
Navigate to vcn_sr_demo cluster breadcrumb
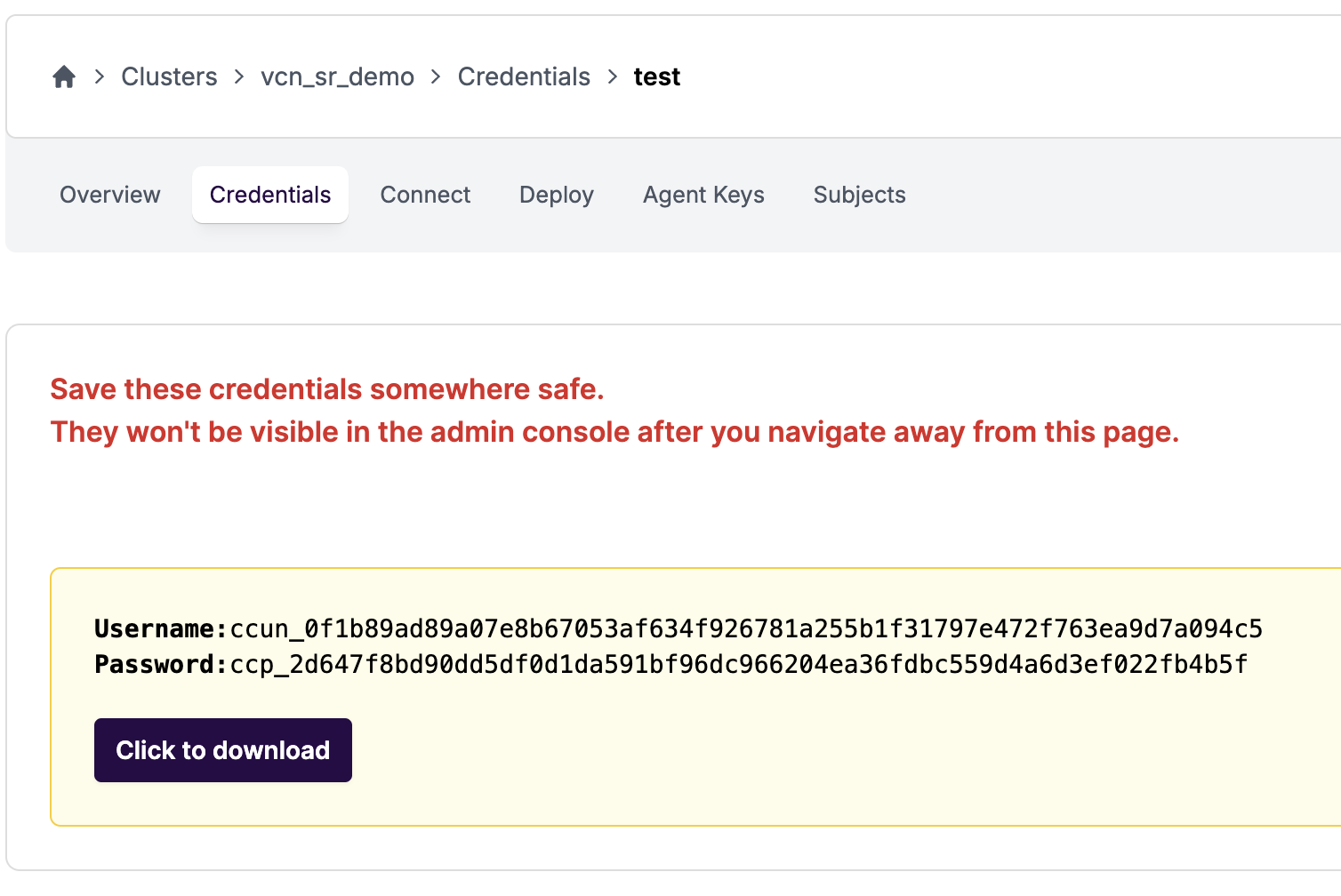[x=337, y=77]
